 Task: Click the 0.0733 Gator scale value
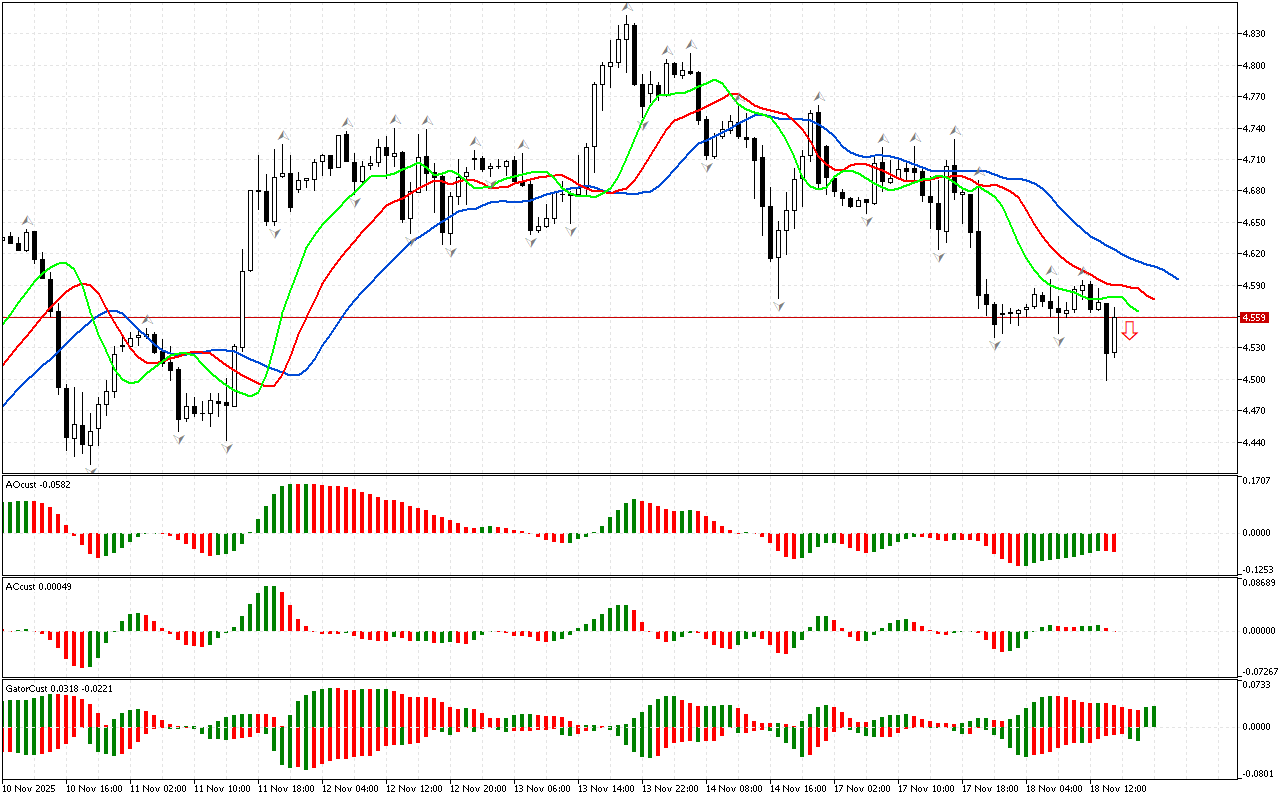click(1256, 684)
